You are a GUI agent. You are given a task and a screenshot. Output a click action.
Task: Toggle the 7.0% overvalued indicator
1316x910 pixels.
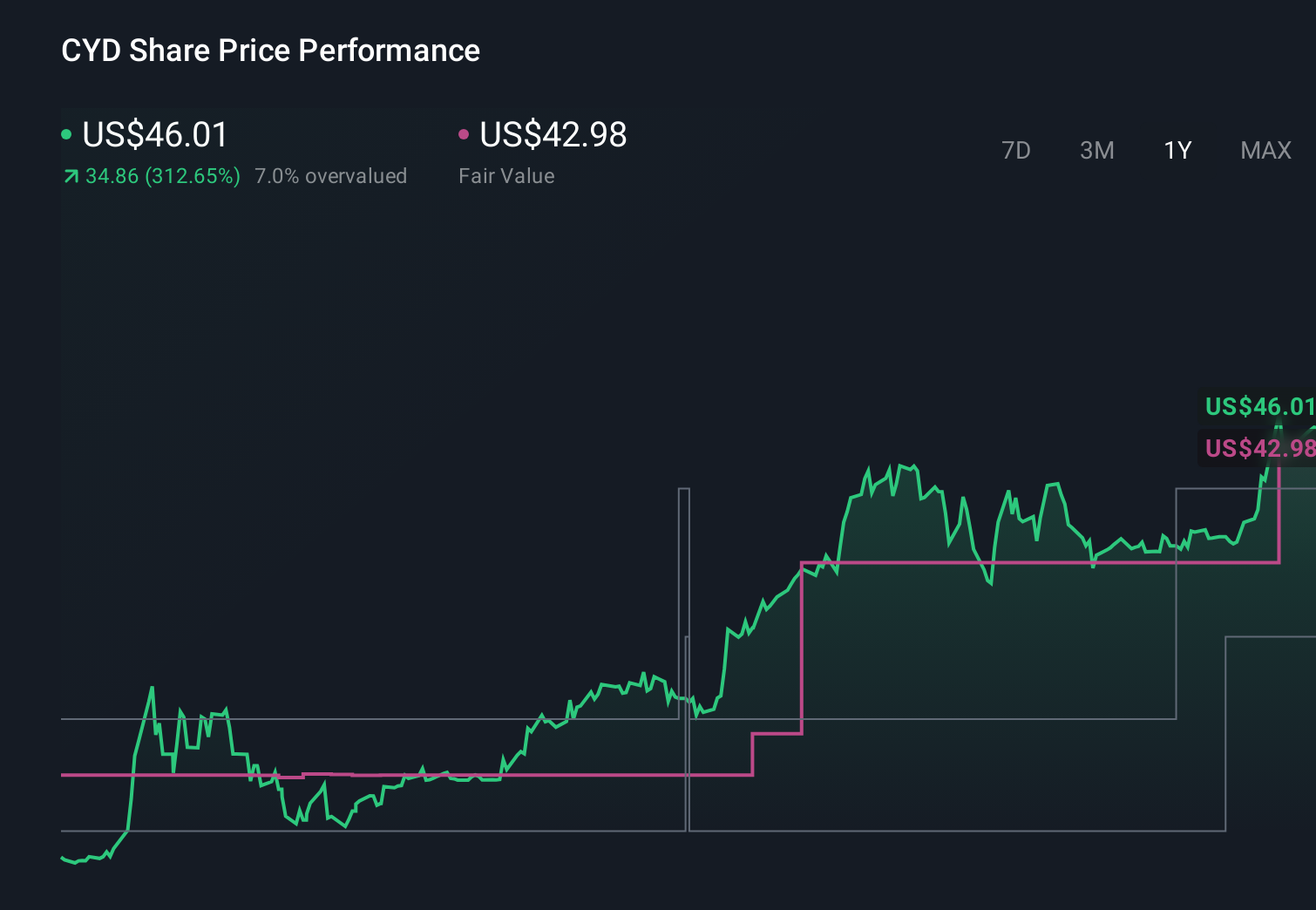[x=330, y=175]
